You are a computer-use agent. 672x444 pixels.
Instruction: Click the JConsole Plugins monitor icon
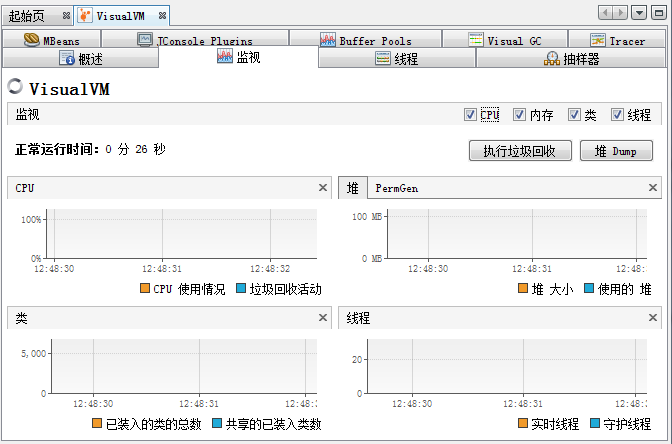coord(145,39)
